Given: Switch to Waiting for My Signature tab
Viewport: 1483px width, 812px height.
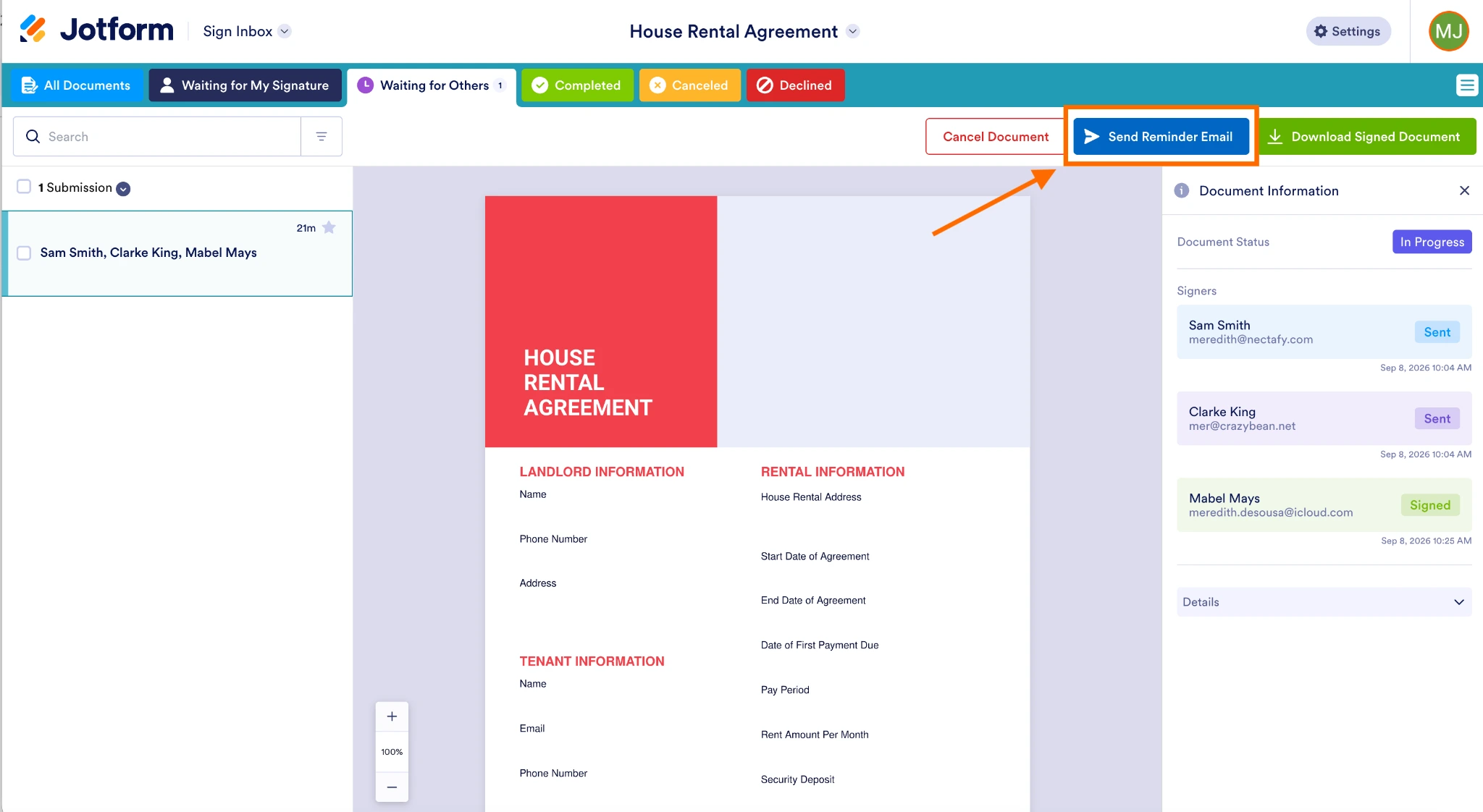Looking at the screenshot, I should pyautogui.click(x=245, y=85).
